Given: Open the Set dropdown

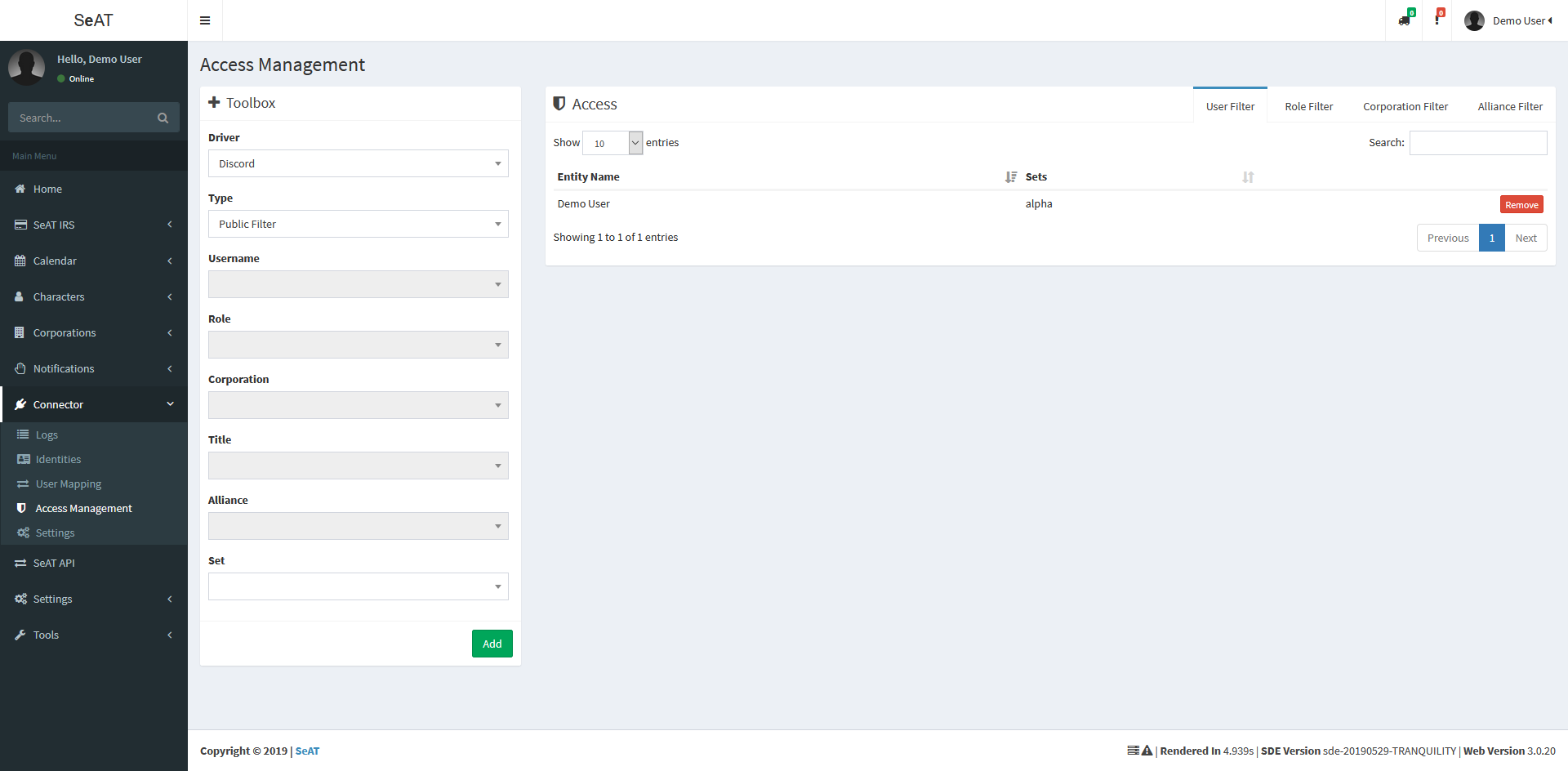Looking at the screenshot, I should pyautogui.click(x=359, y=586).
